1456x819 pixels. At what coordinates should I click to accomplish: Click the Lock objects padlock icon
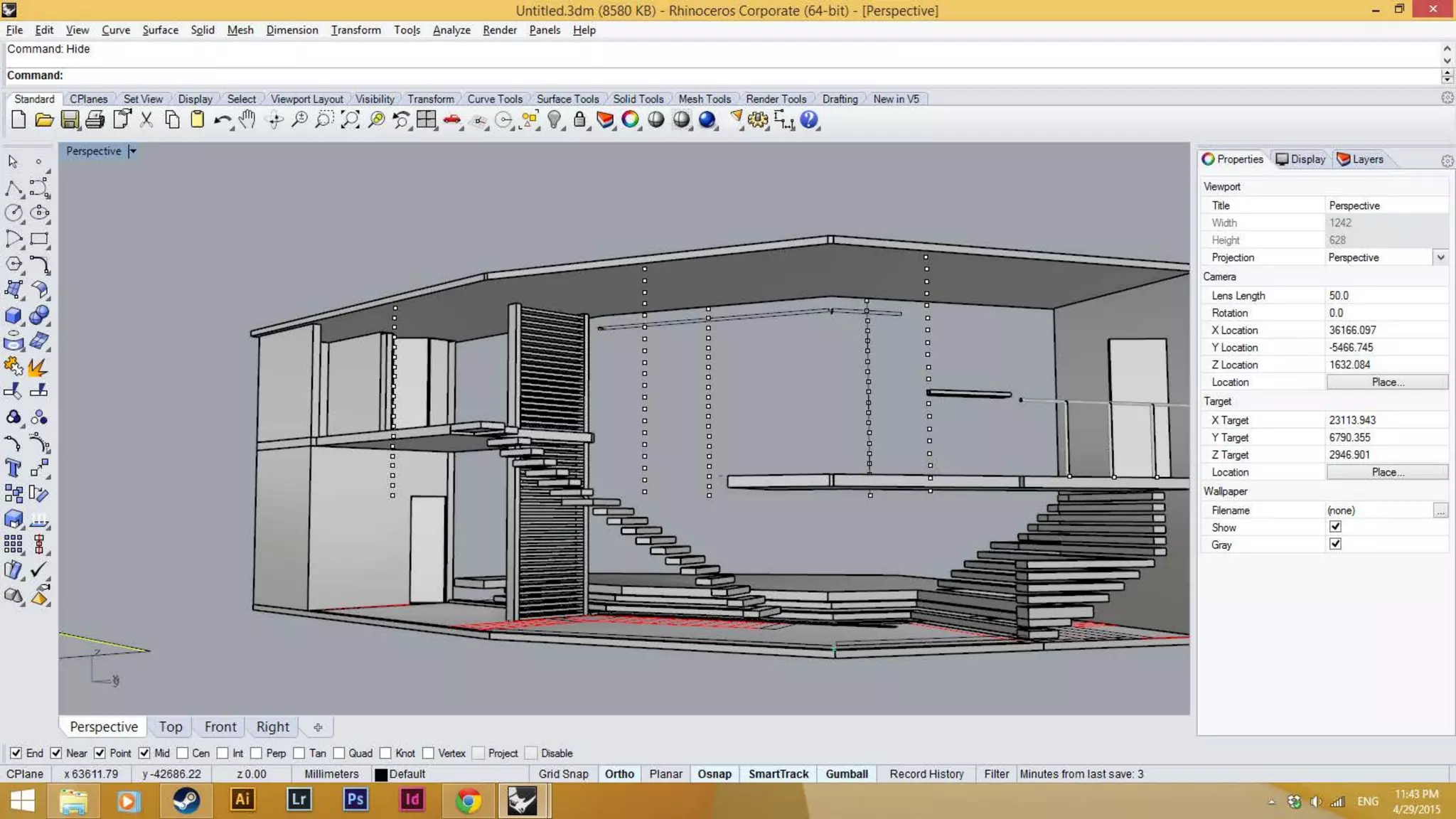point(580,120)
